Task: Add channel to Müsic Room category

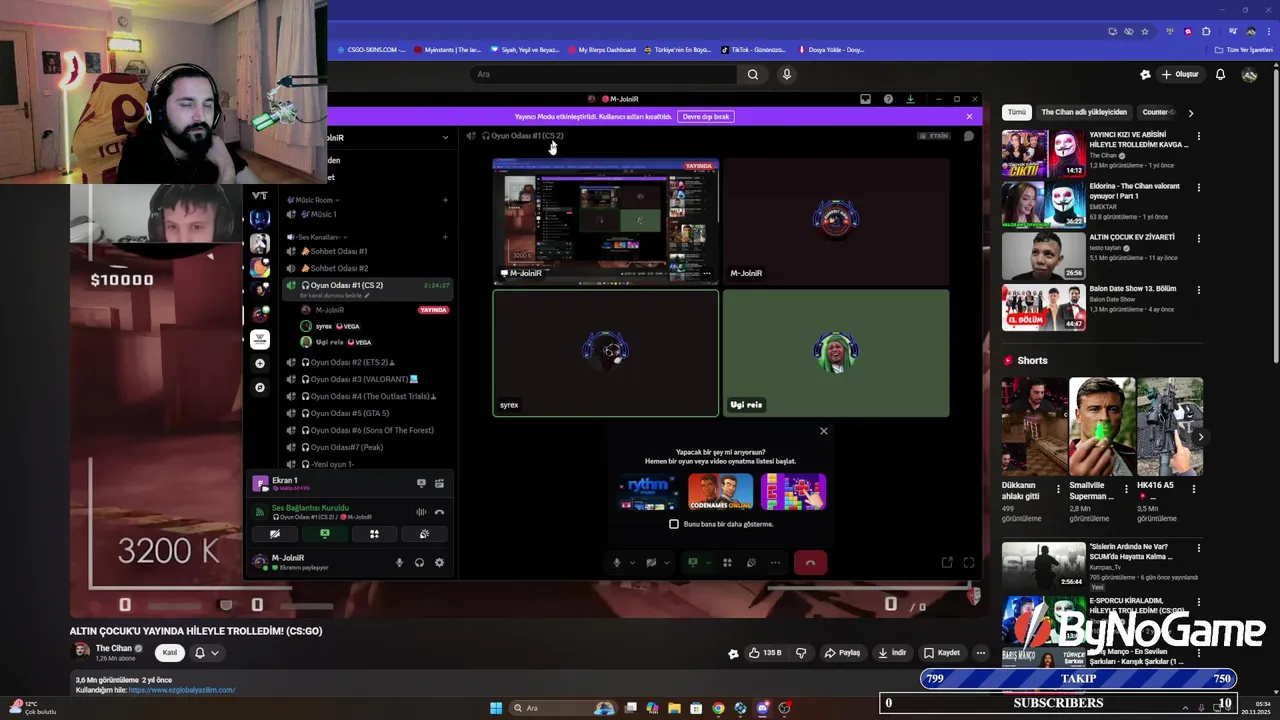Action: (x=445, y=200)
